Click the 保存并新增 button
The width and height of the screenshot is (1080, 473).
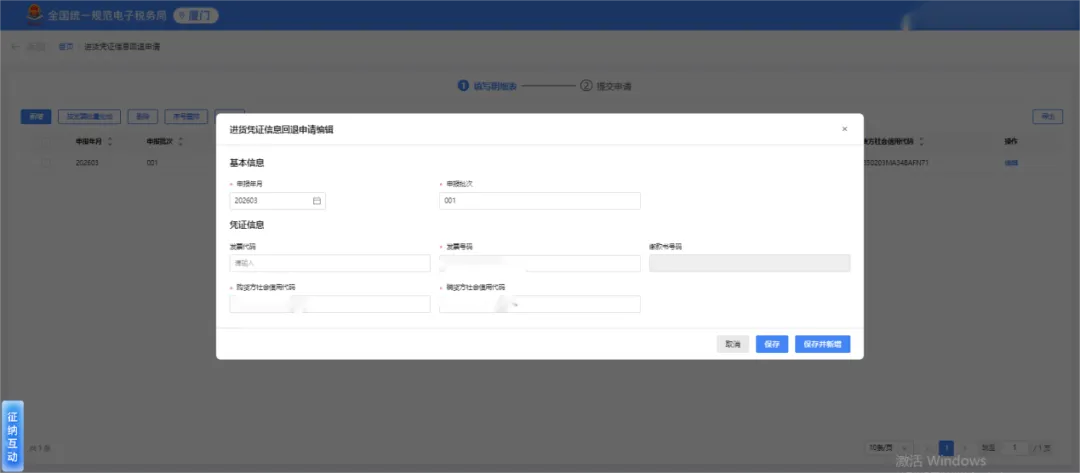[x=822, y=344]
